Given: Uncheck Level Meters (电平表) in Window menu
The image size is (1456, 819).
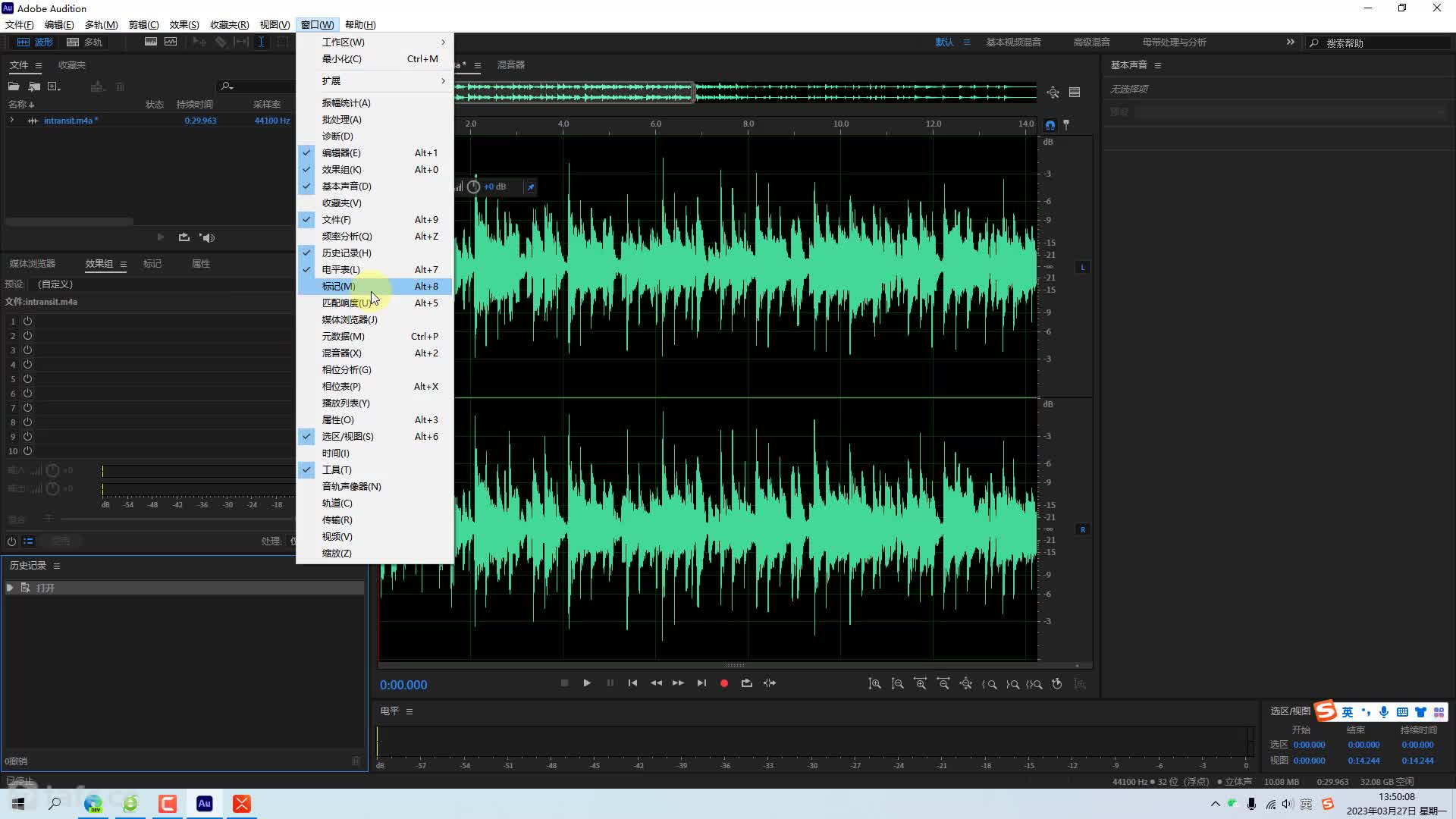Looking at the screenshot, I should point(375,270).
